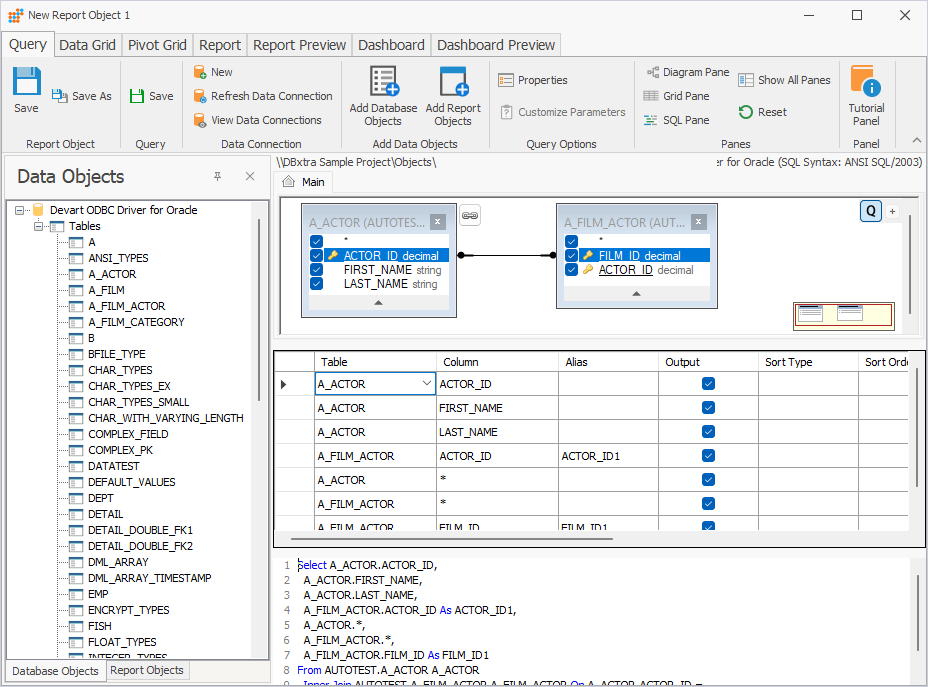Viewport: 928px width, 687px height.
Task: Uncheck FIRST_NAME in the A_ACTOR diagram box
Action: pos(316,269)
